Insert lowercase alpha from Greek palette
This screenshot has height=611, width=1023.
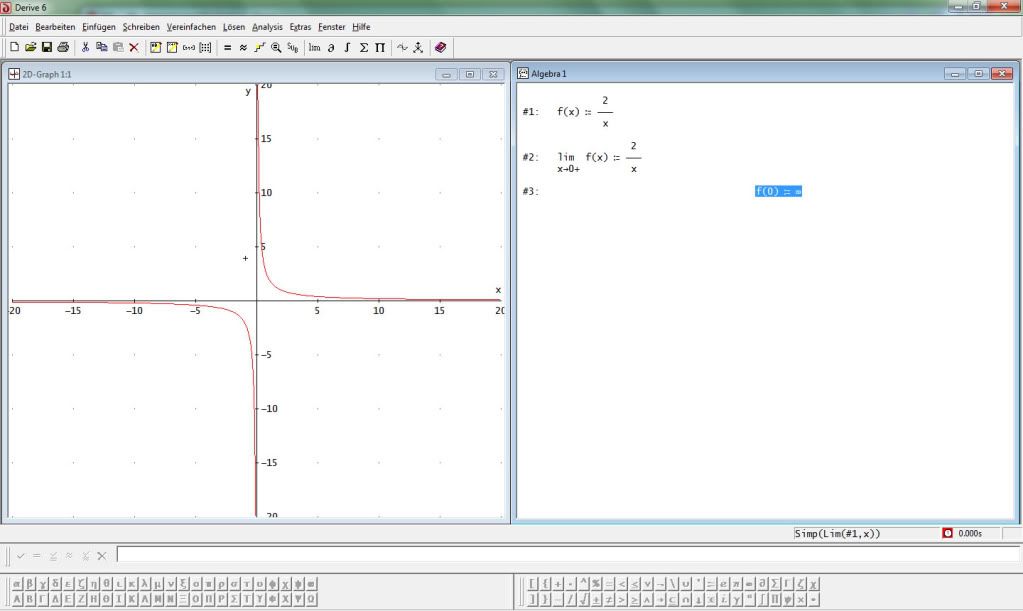[18, 584]
